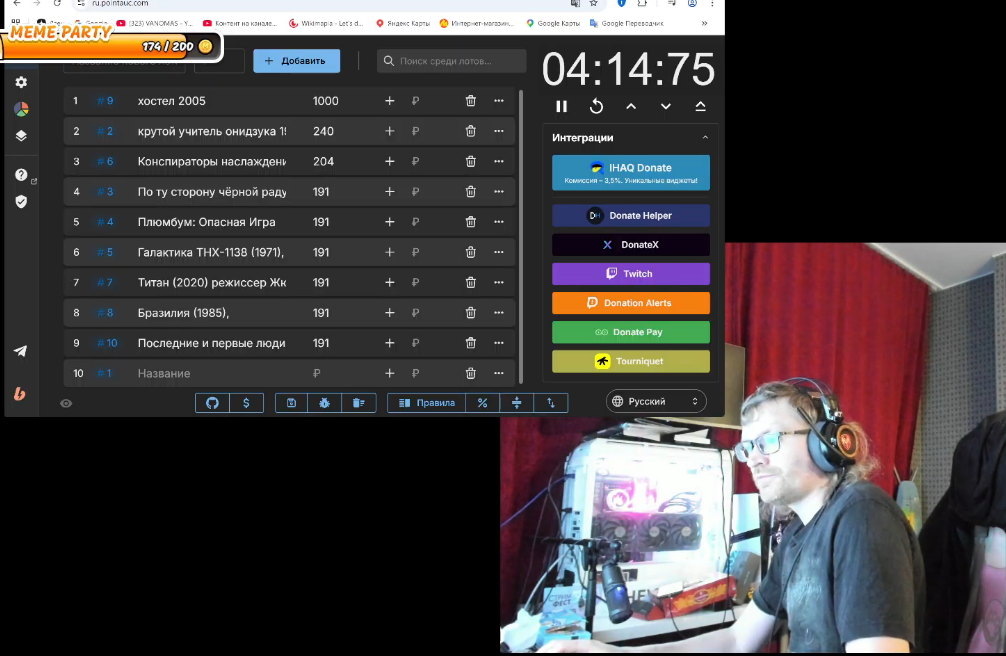Delete the крутой учитель онидзука lot
Image resolution: width=1006 pixels, height=656 pixels.
[x=470, y=131]
